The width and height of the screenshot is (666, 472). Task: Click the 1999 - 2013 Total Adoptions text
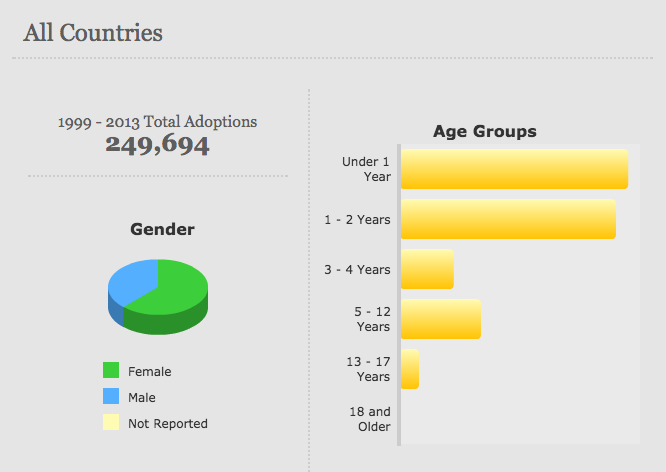[157, 122]
